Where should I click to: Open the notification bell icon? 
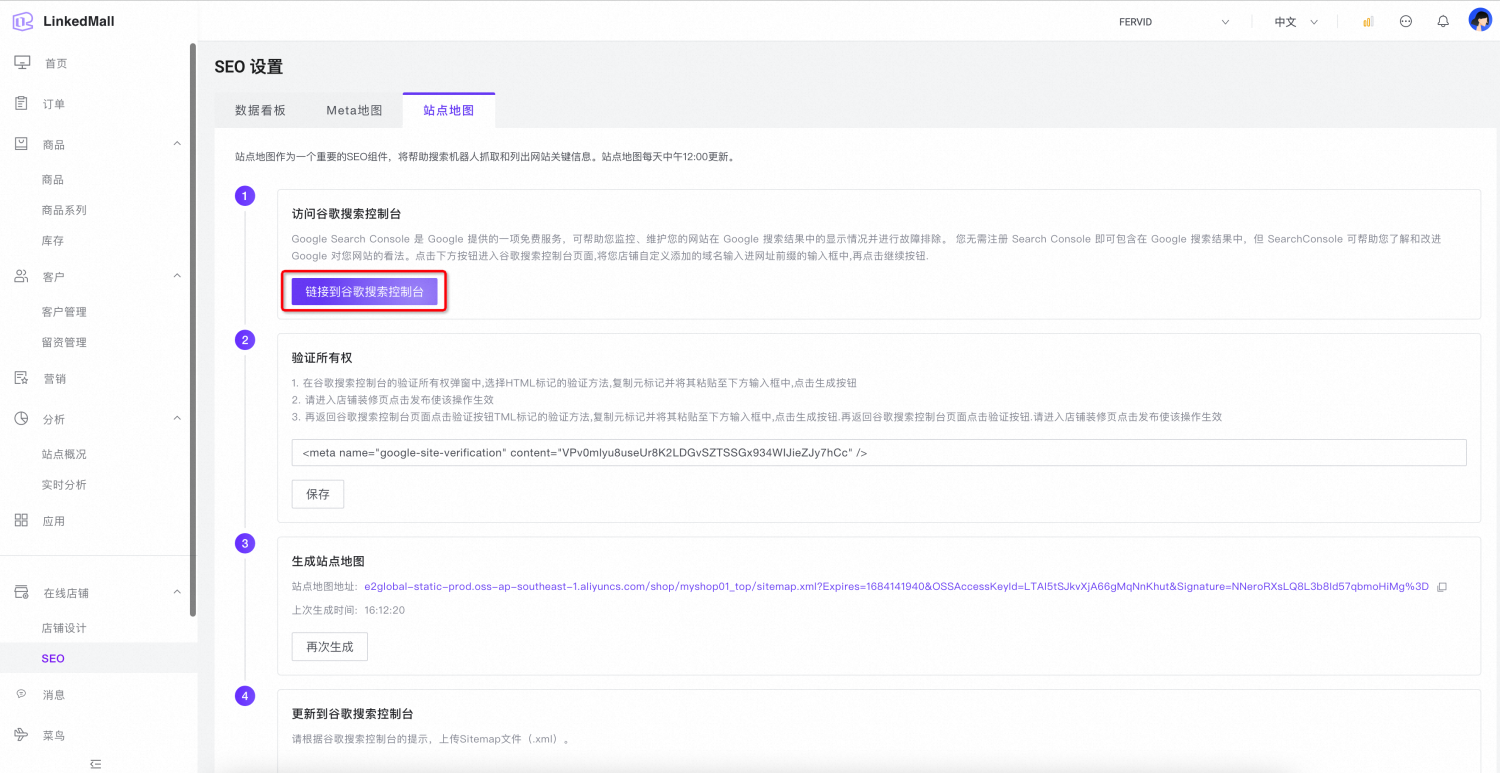click(1443, 21)
